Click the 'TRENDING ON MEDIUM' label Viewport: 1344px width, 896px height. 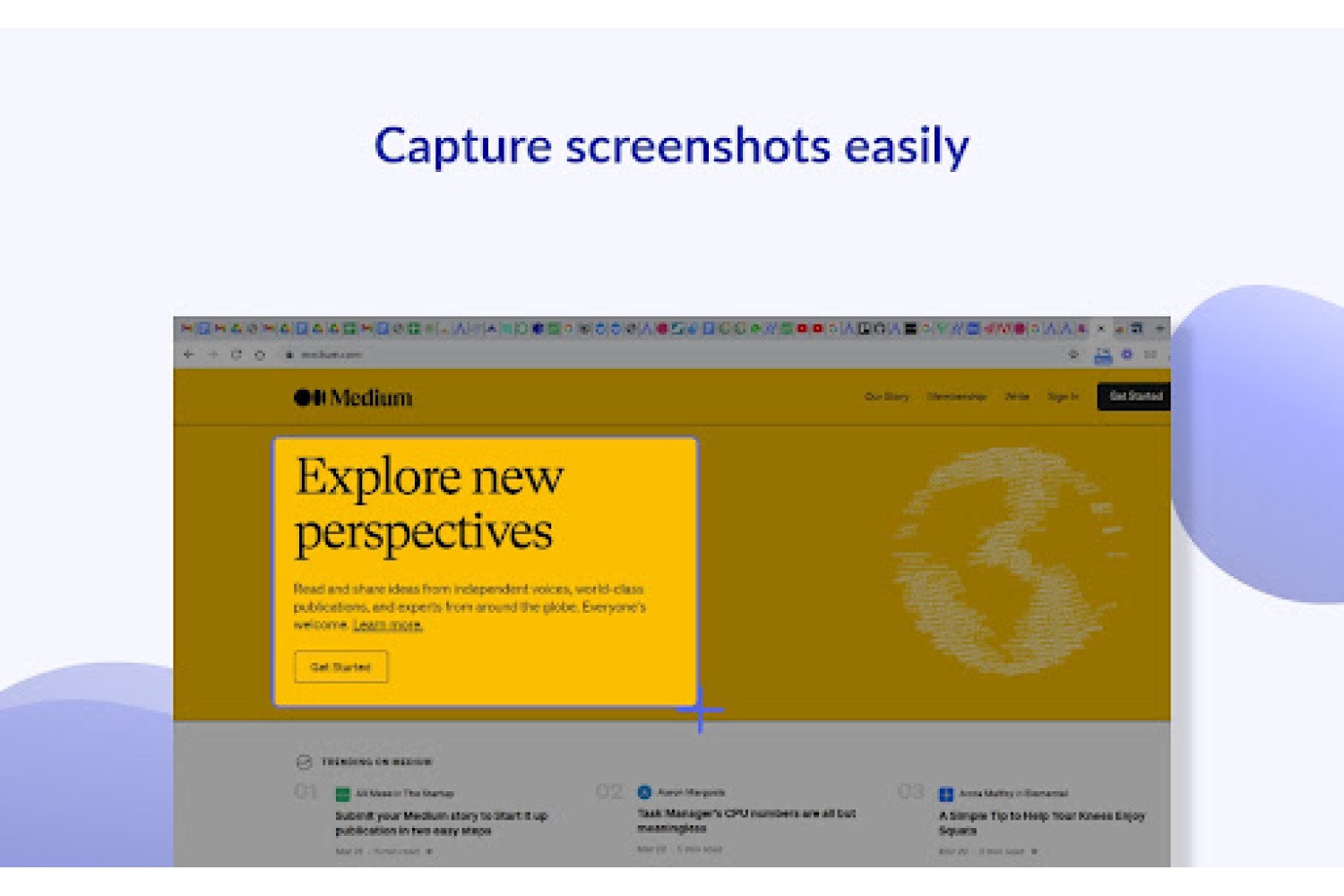click(x=376, y=762)
